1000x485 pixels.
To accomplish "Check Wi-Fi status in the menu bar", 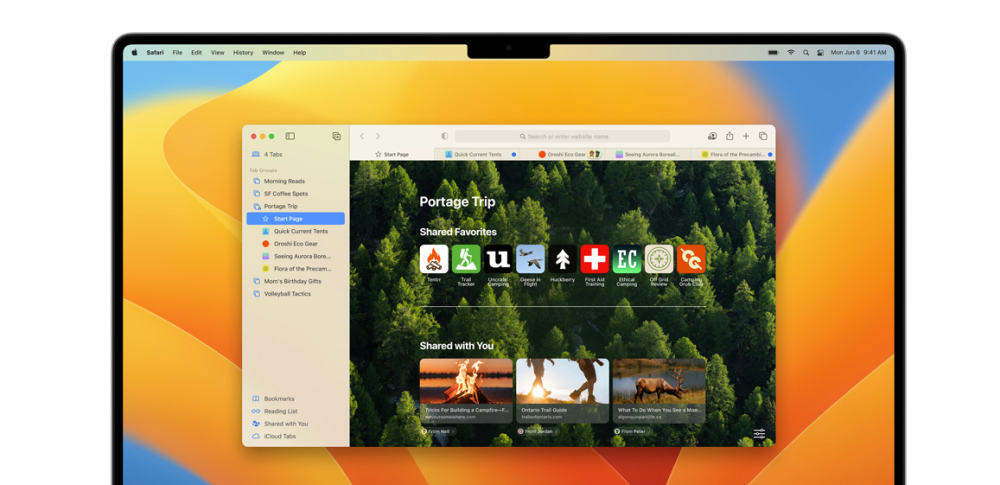I will [x=791, y=52].
